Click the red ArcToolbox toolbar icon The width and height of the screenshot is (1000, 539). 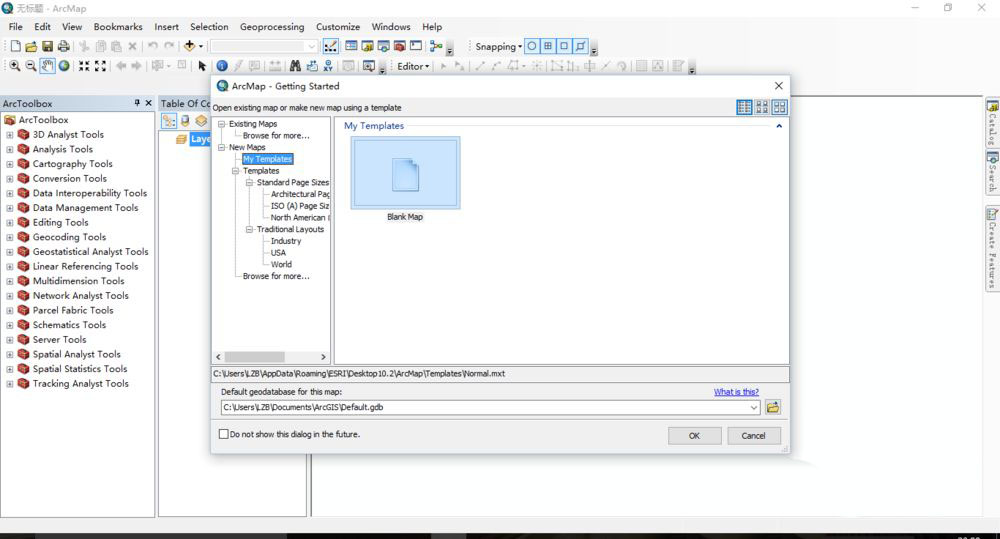400,46
